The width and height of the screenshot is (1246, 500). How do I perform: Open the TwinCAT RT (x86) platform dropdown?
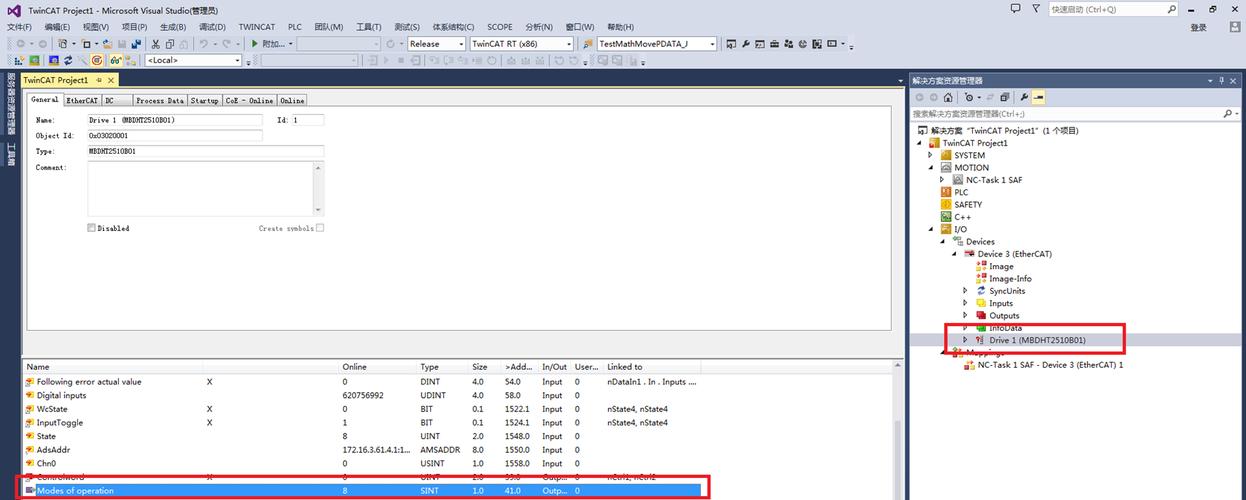click(x=569, y=44)
